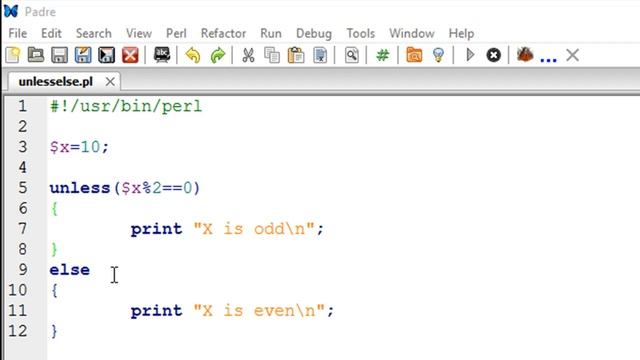Click the Open Example icon
The image size is (640, 360).
pyautogui.click(x=162, y=55)
